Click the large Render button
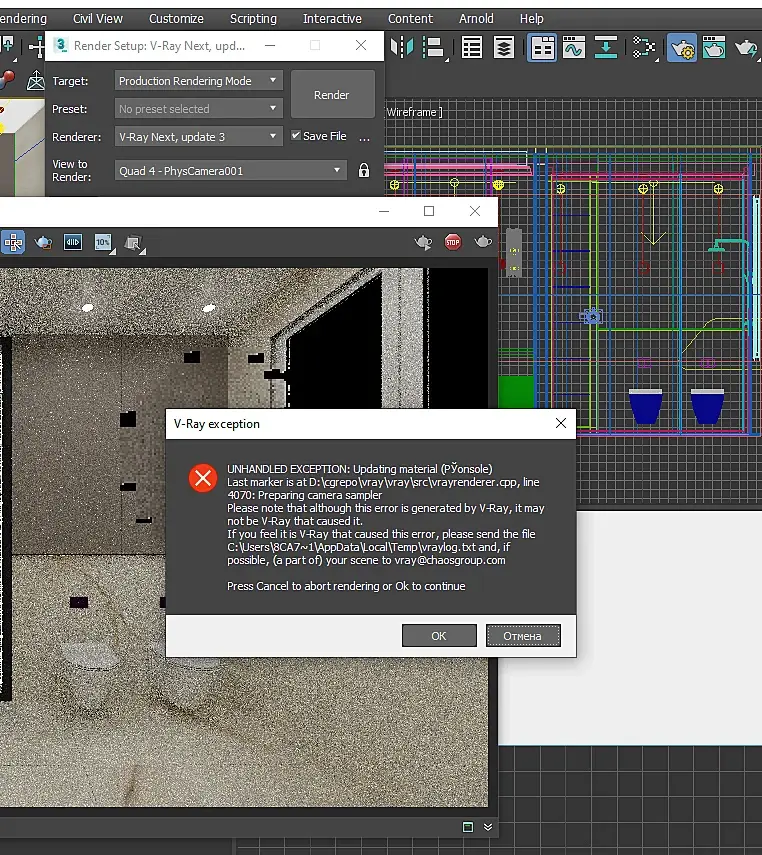 332,95
